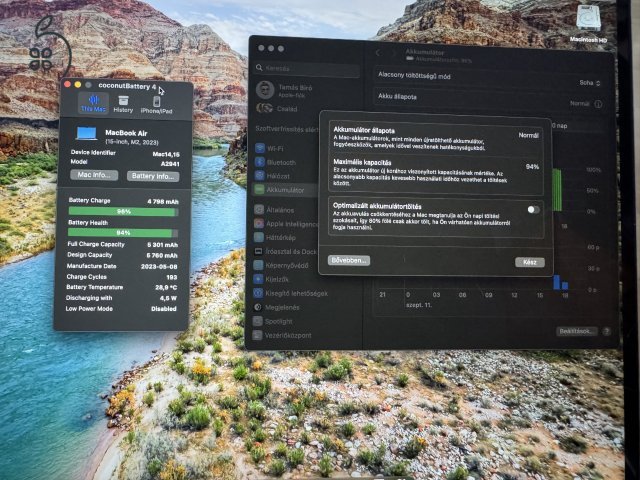Click Akkumulátor állapota Normál value
This screenshot has height=480, width=640.
click(x=528, y=135)
